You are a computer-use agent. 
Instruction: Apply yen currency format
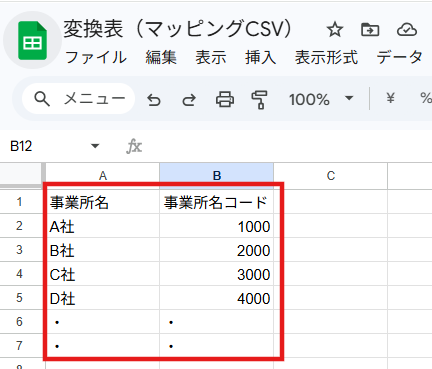390,98
